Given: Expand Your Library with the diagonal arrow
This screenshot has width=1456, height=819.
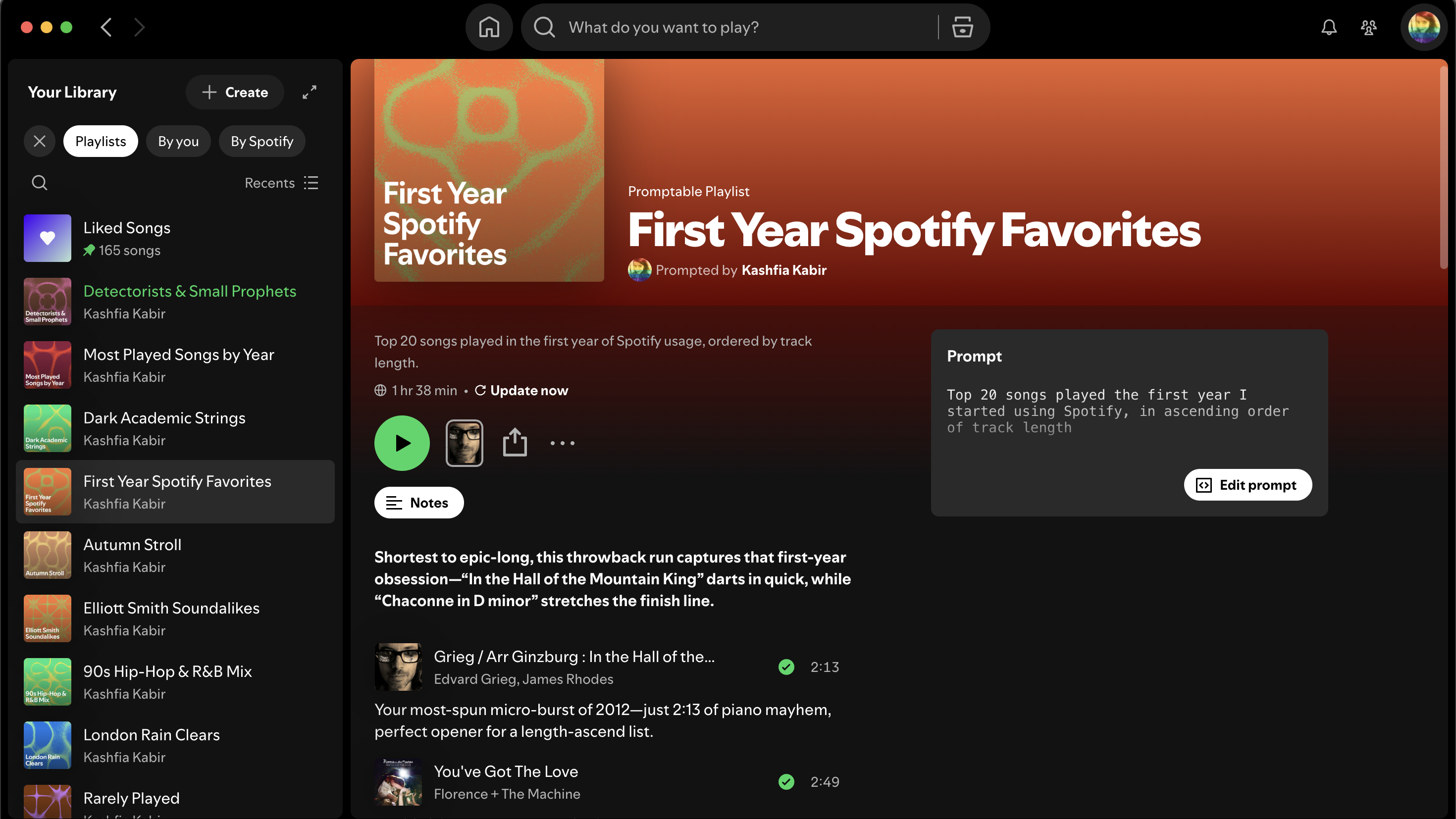Looking at the screenshot, I should coord(309,92).
